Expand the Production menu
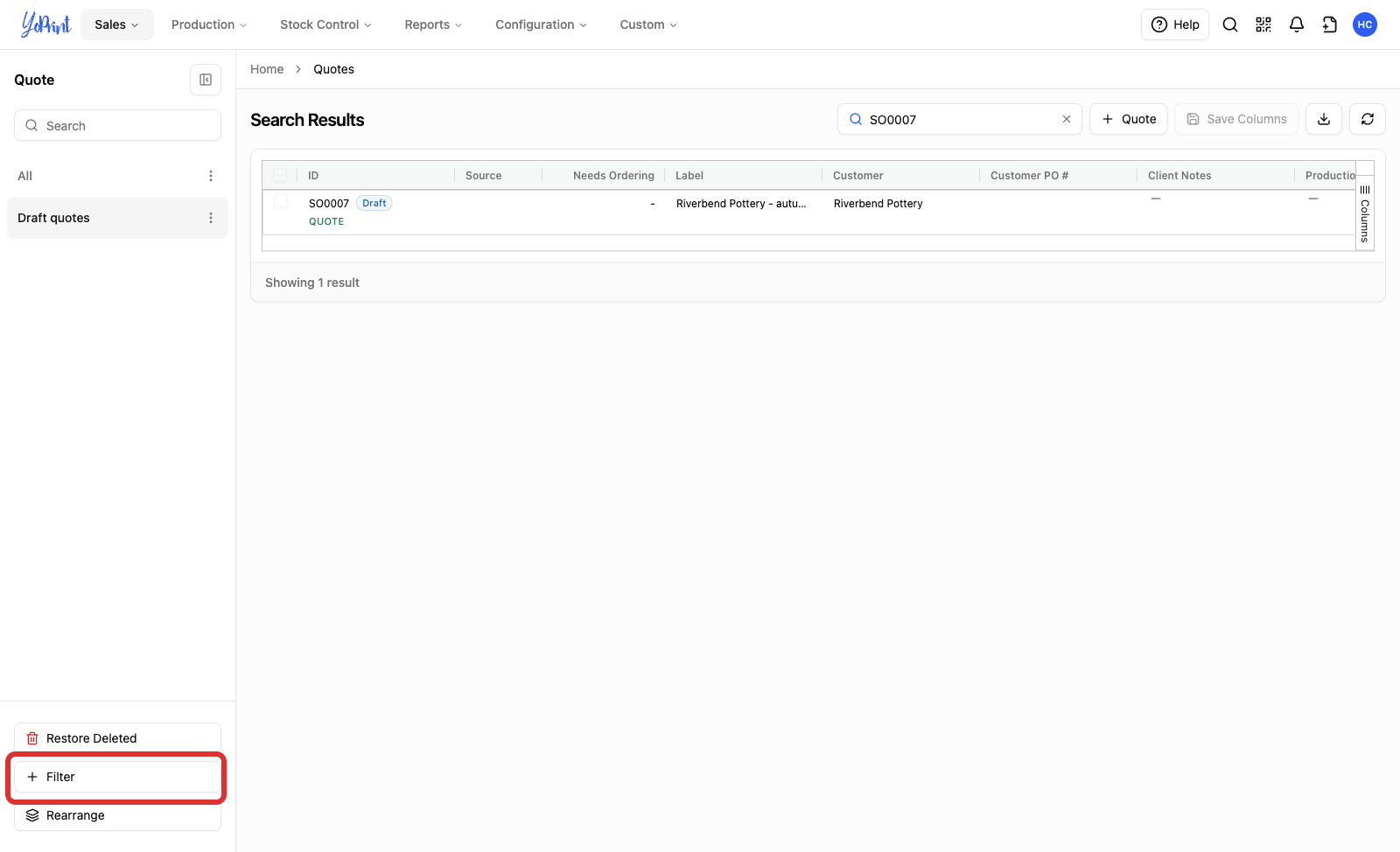Screen dimensions: 1400x852 pyautogui.click(x=209, y=24)
